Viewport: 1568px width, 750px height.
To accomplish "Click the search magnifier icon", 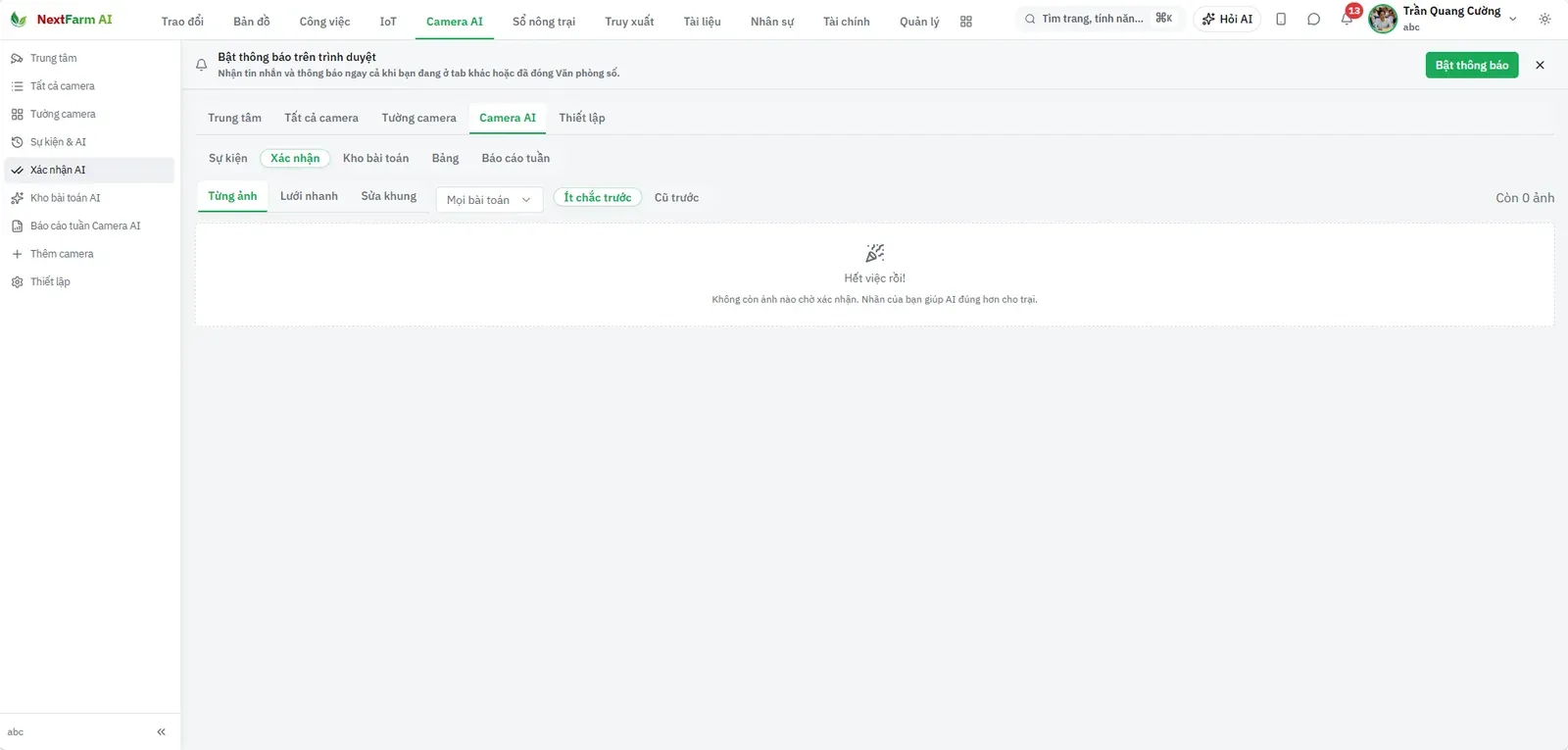I will coord(1030,19).
